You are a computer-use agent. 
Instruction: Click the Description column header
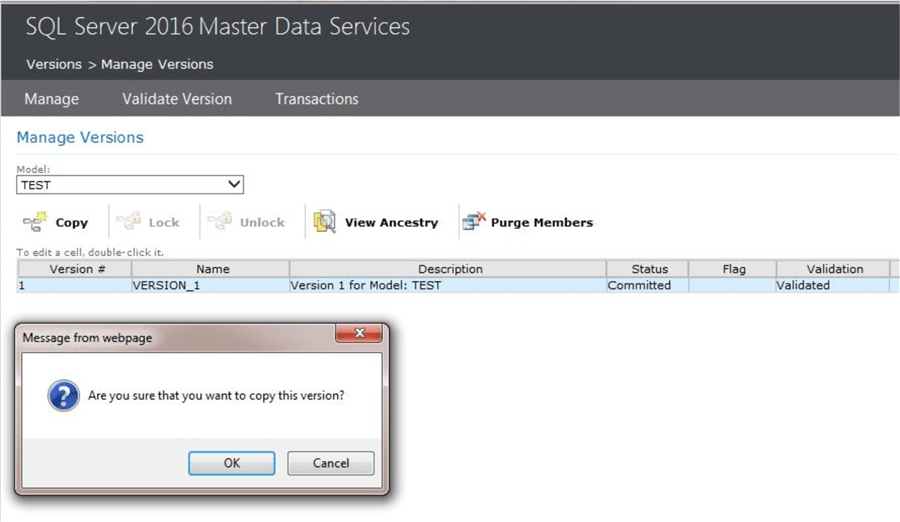tap(448, 269)
